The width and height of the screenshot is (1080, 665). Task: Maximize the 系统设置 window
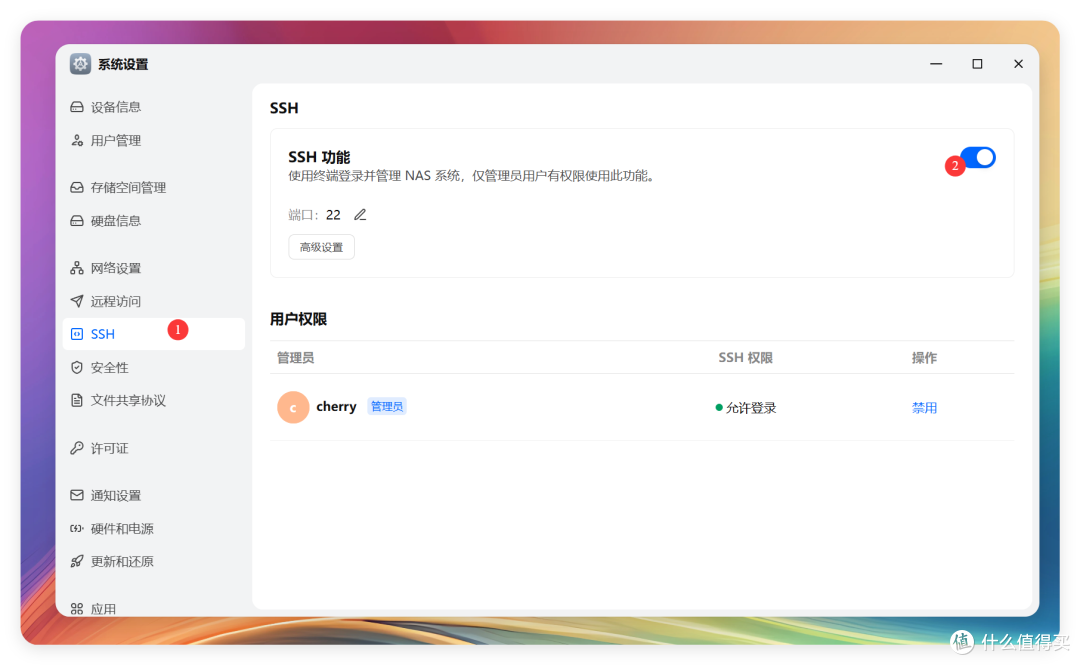(x=977, y=64)
